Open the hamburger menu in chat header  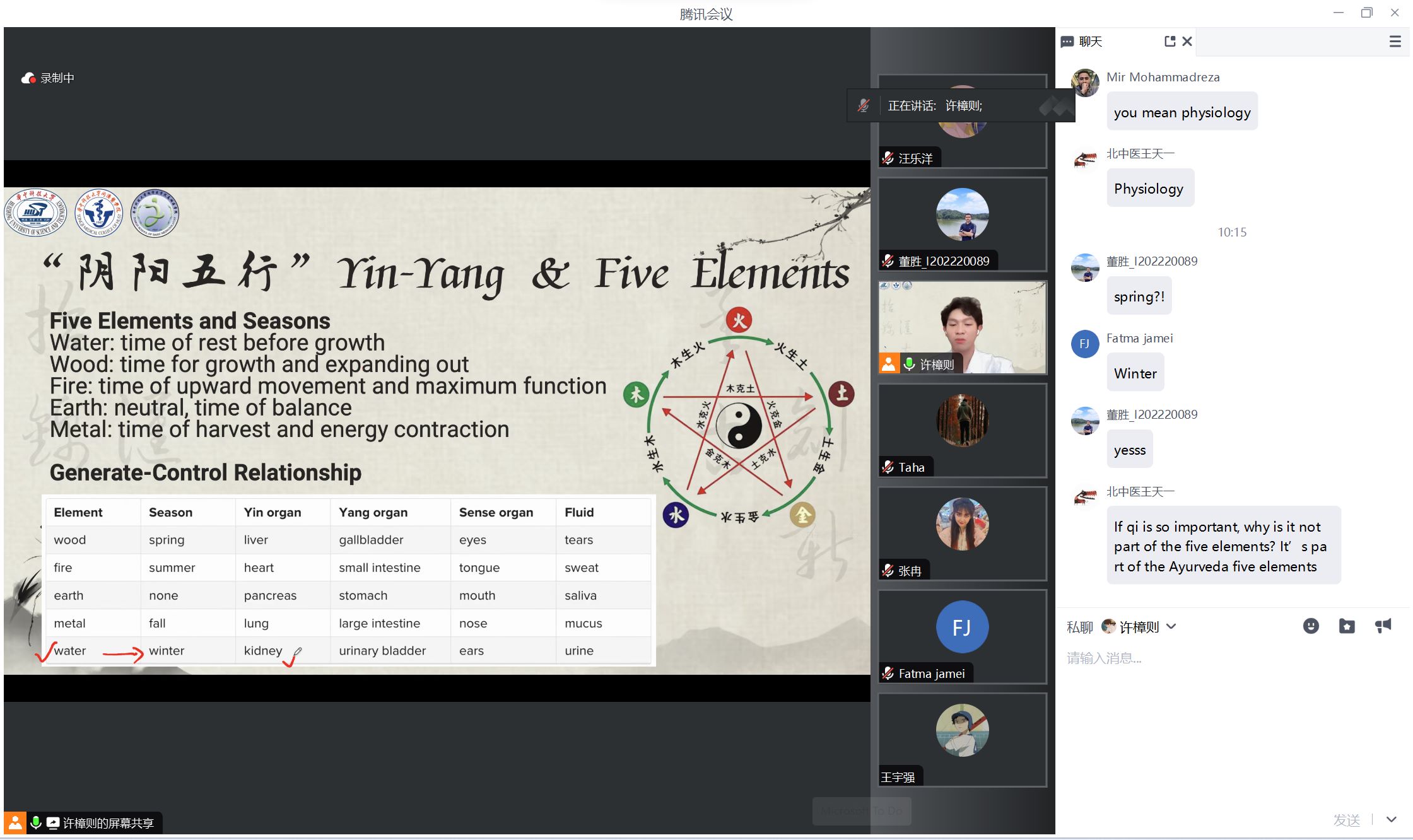(1395, 42)
